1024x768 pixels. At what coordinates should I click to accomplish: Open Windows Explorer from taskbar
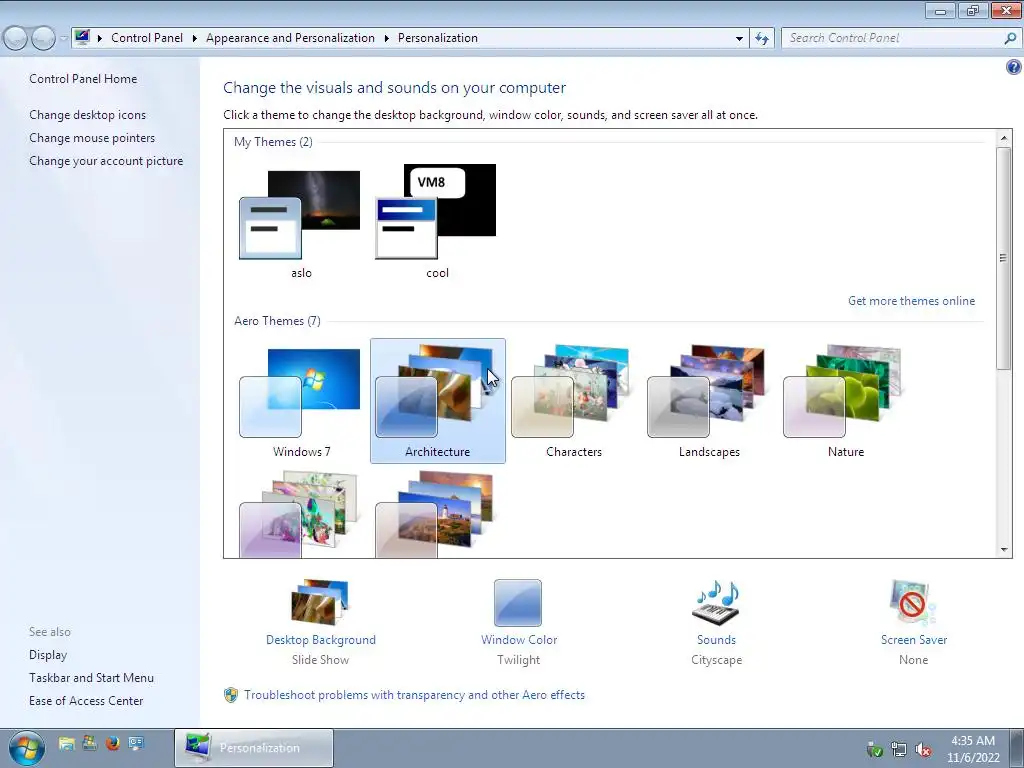67,743
